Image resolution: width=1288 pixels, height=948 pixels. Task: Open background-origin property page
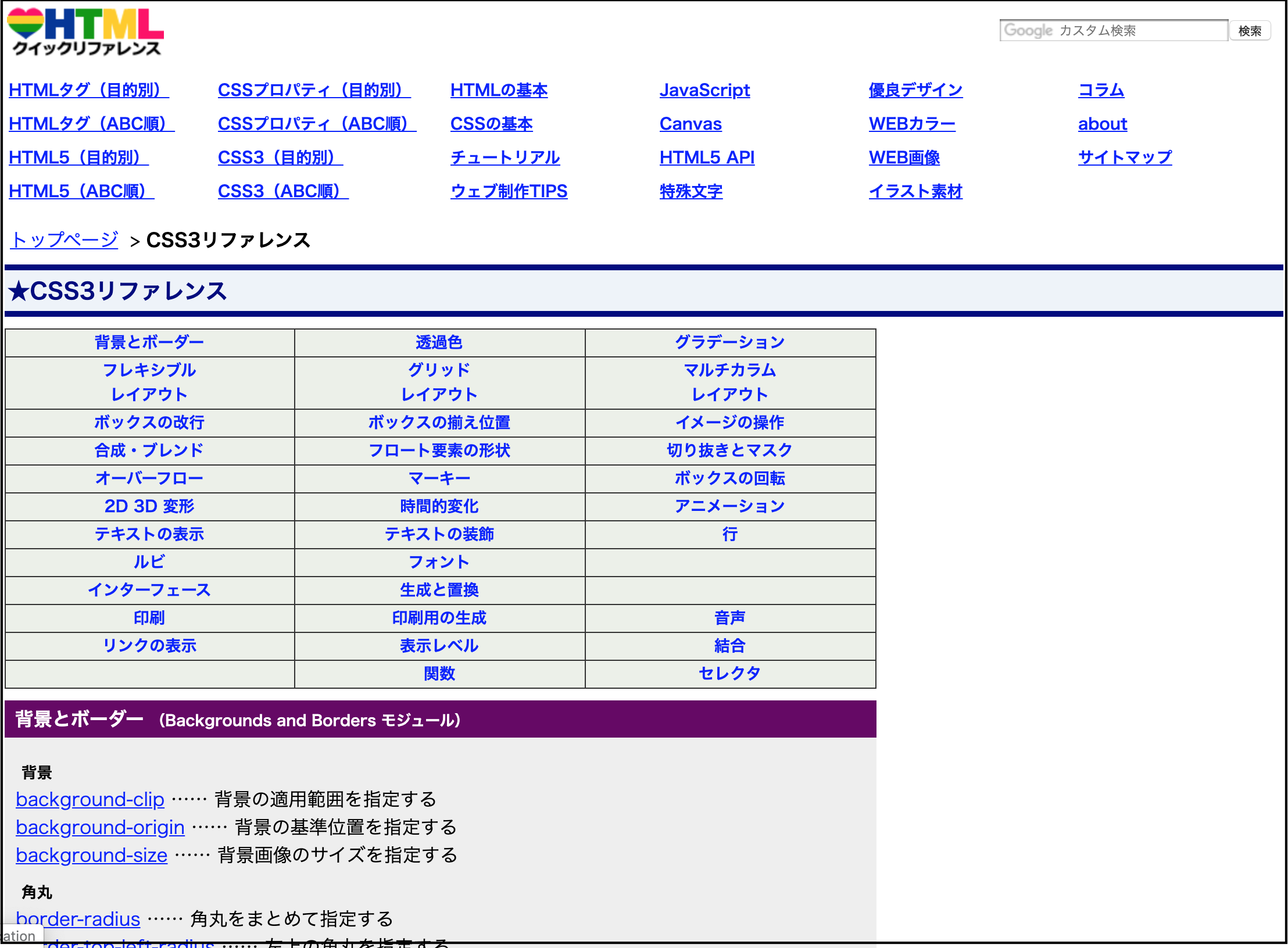101,828
